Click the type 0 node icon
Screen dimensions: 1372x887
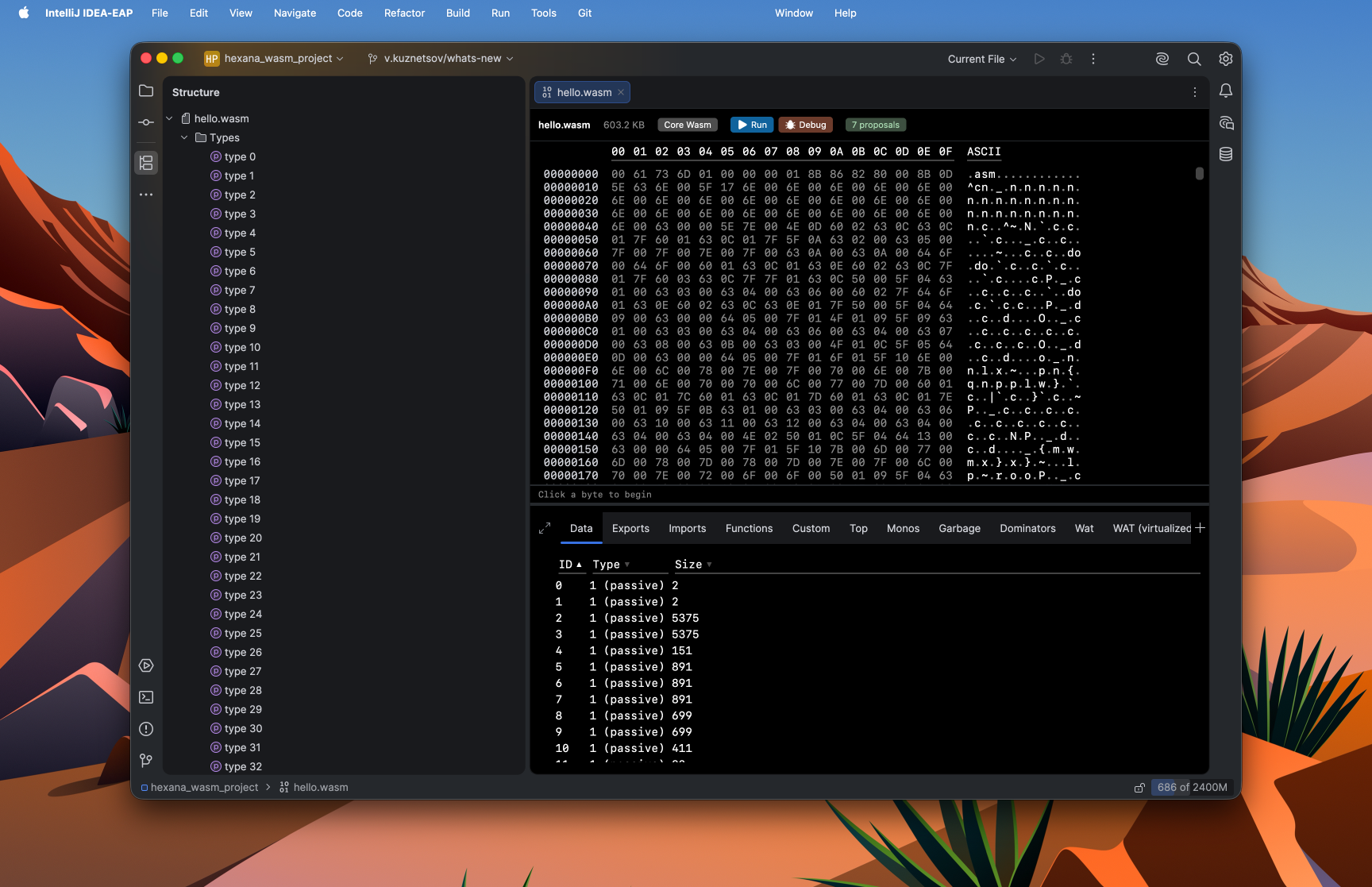(x=215, y=156)
